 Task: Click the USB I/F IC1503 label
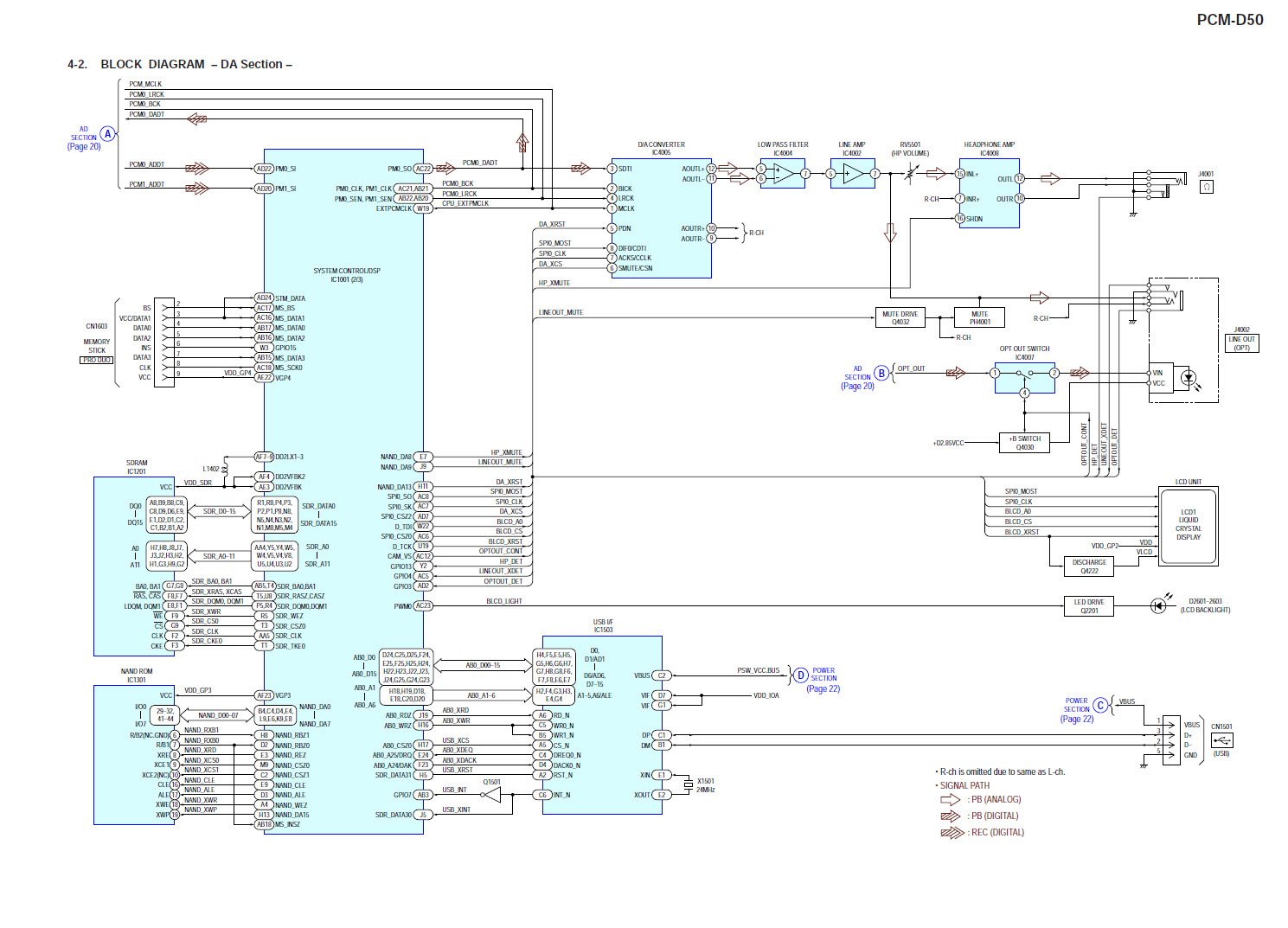pos(603,626)
